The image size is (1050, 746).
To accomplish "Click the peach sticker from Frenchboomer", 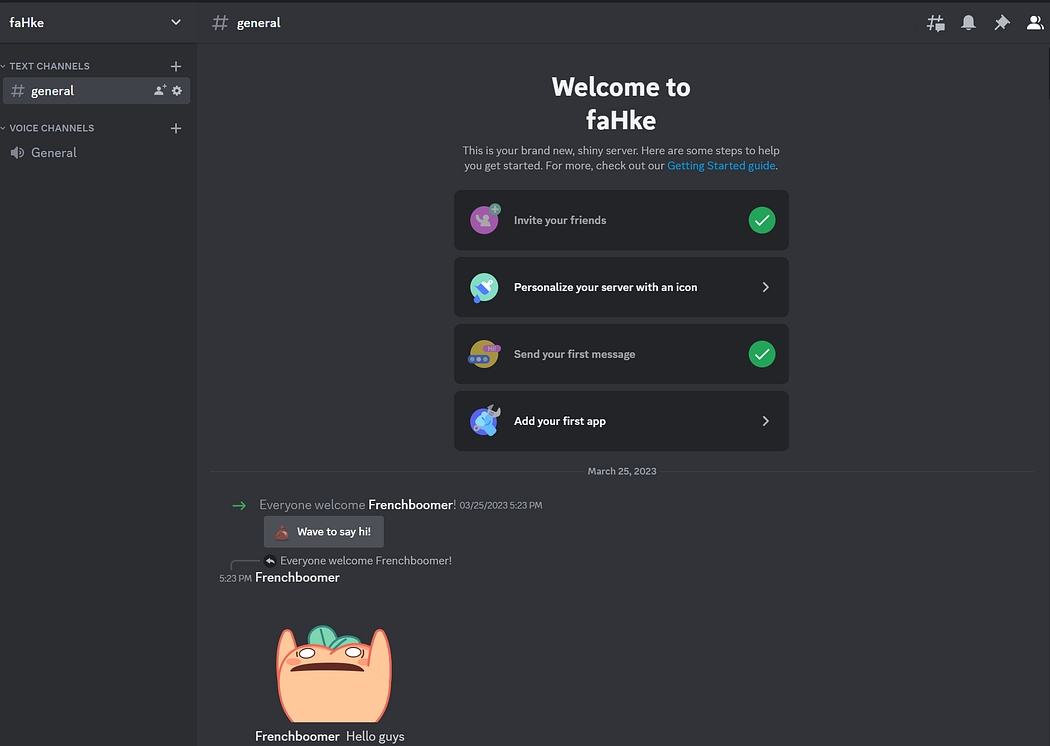I will pos(333,673).
